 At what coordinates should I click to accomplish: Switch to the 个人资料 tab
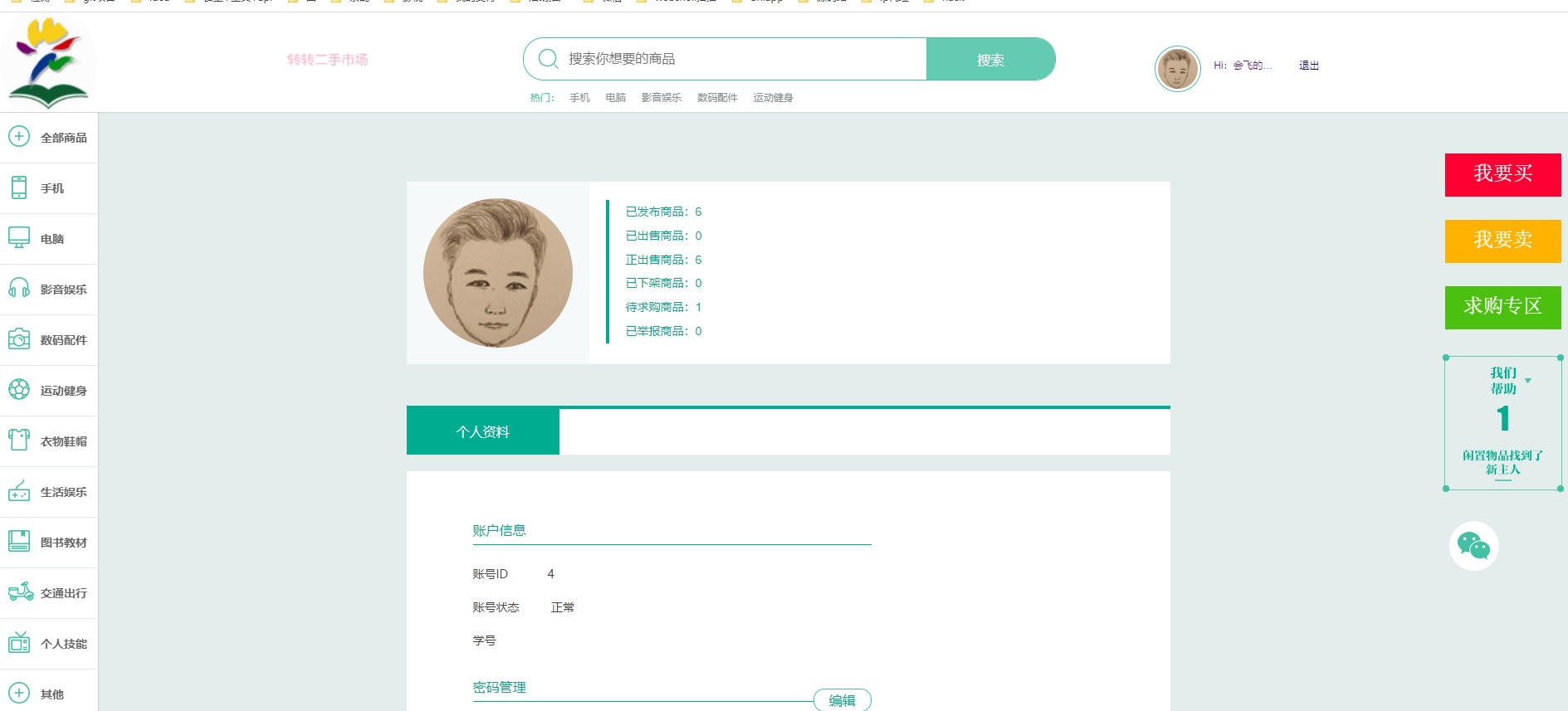[x=482, y=431]
